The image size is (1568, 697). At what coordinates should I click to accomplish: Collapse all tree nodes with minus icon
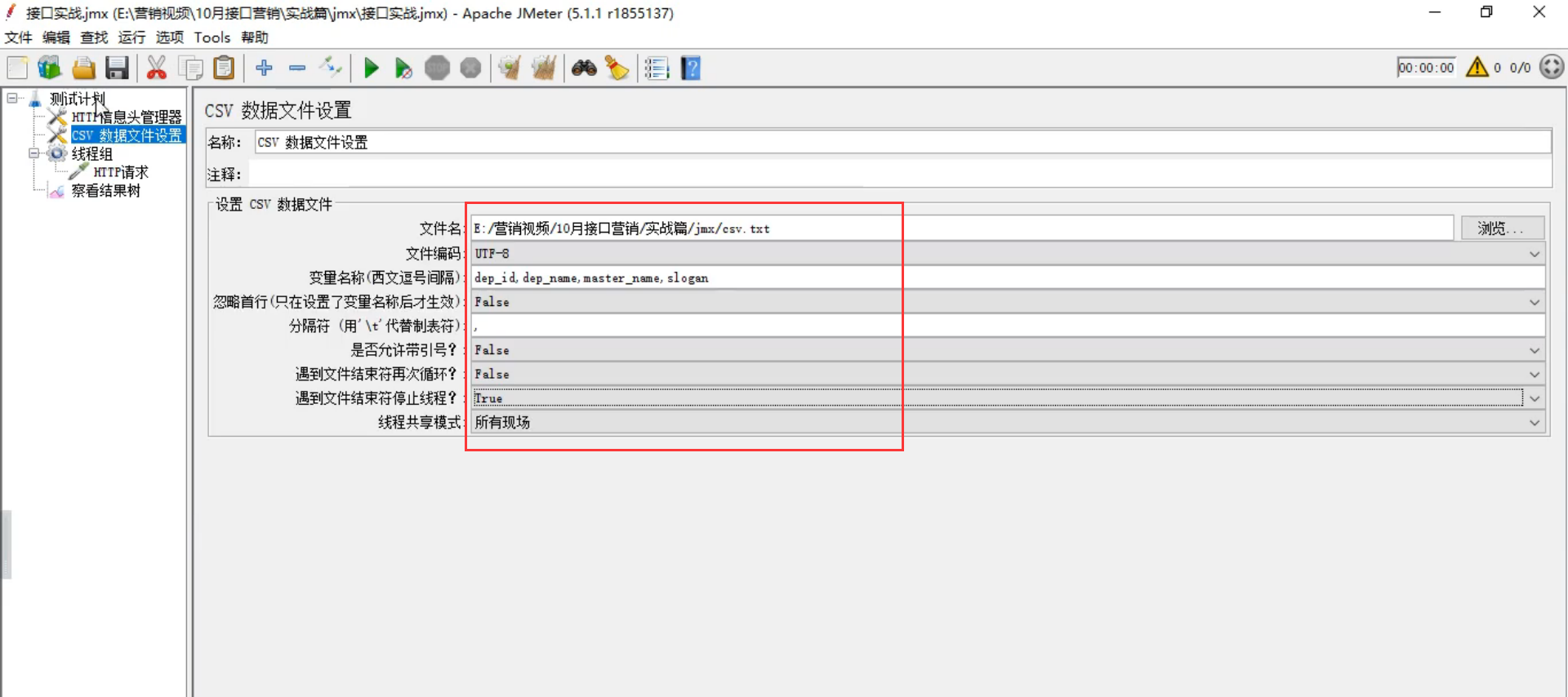(297, 68)
